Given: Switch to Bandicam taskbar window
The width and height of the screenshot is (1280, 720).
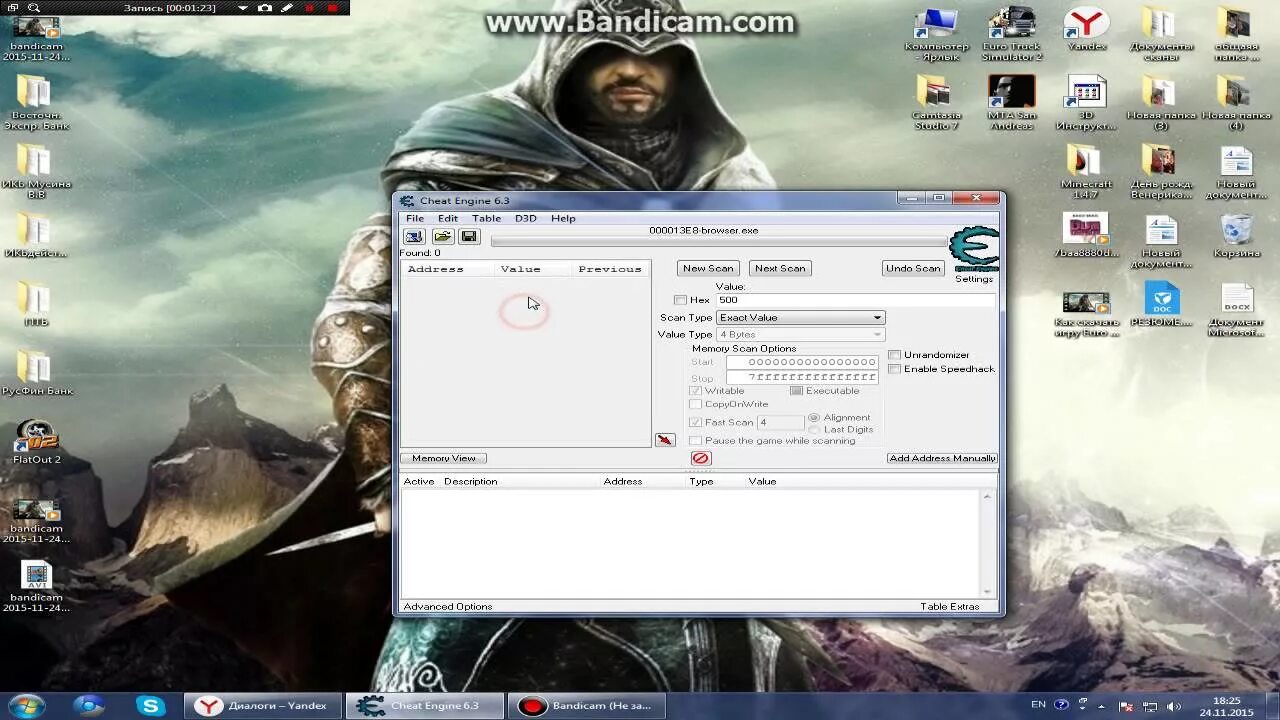Looking at the screenshot, I should 588,706.
